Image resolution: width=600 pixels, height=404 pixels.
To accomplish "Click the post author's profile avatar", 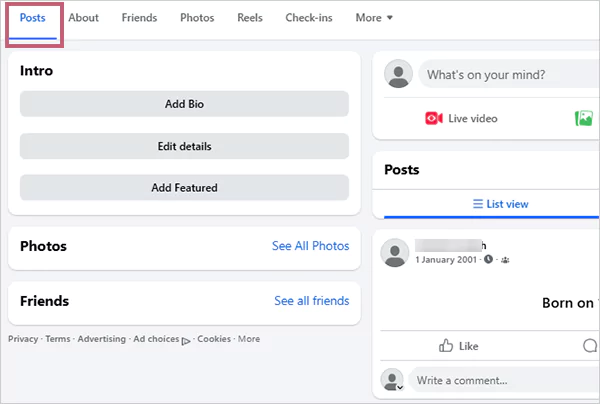I will pos(396,253).
